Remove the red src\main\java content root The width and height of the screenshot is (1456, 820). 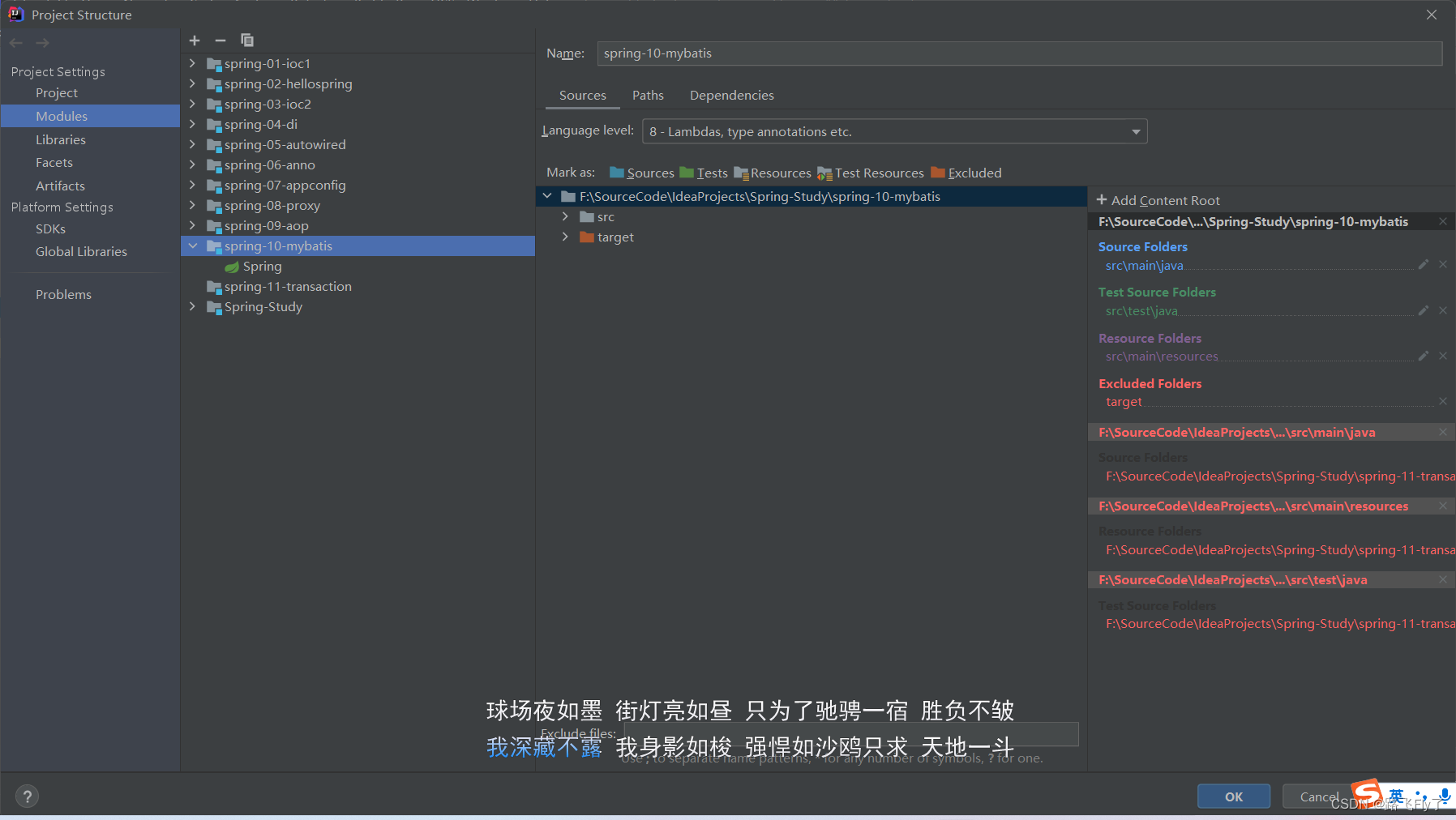(x=1443, y=433)
